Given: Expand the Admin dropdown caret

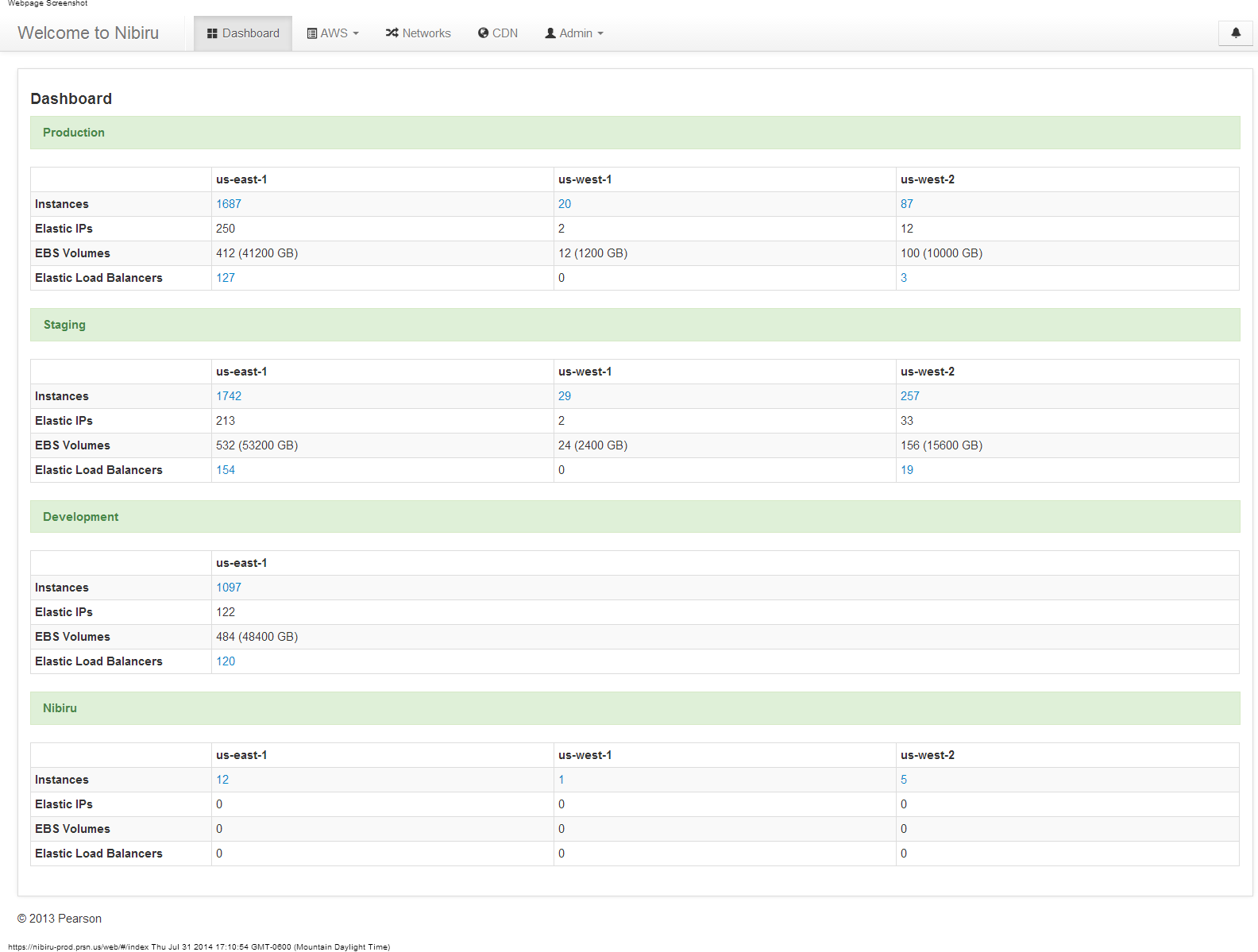Looking at the screenshot, I should pos(600,33).
